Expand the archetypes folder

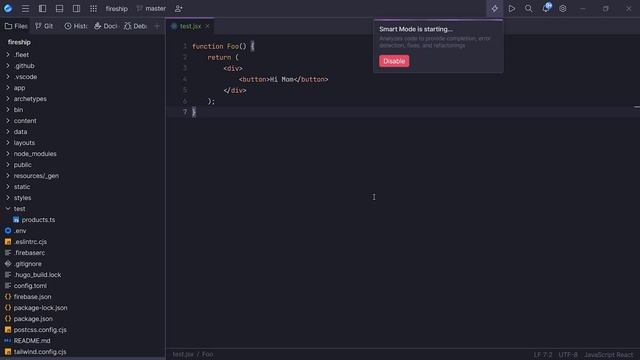coord(8,99)
